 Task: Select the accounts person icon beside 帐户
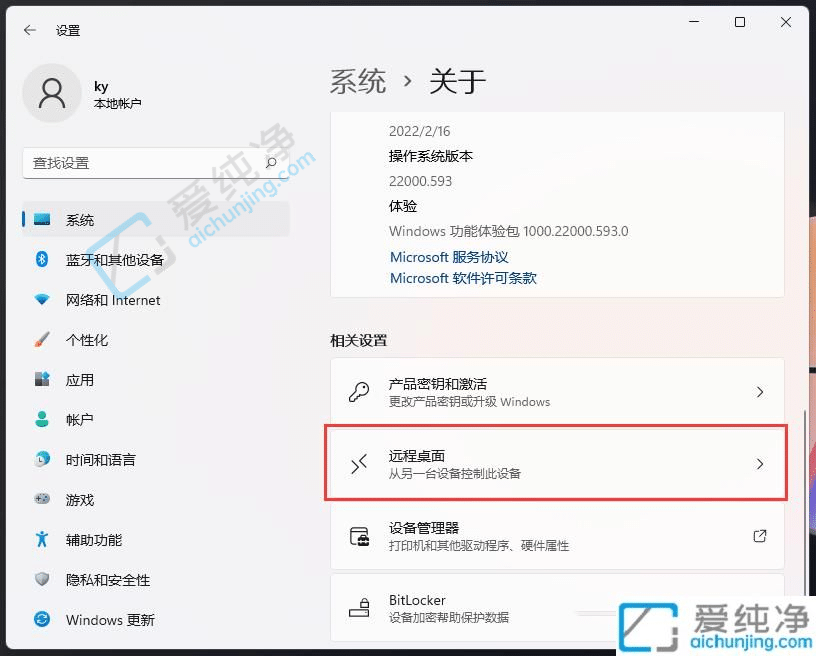40,419
